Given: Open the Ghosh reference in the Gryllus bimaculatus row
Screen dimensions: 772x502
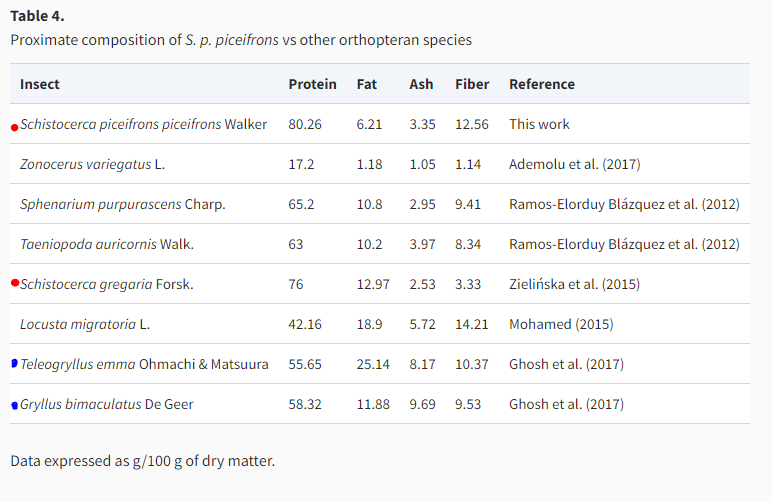Looking at the screenshot, I should [x=566, y=404].
